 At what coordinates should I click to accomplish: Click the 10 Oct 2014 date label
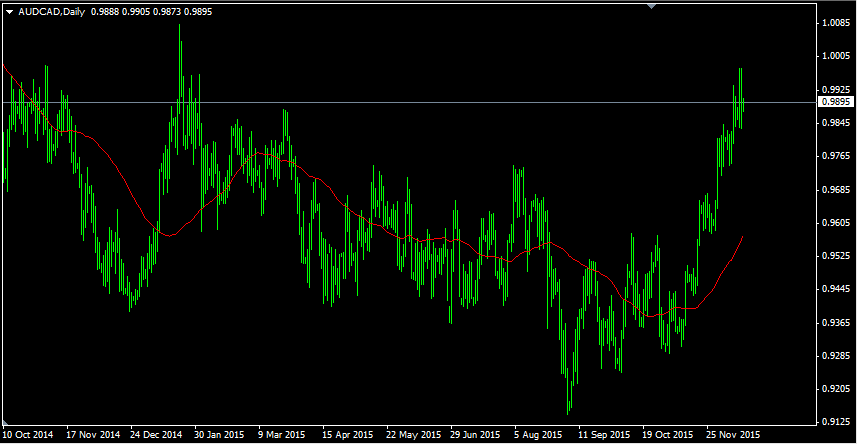(x=30, y=435)
